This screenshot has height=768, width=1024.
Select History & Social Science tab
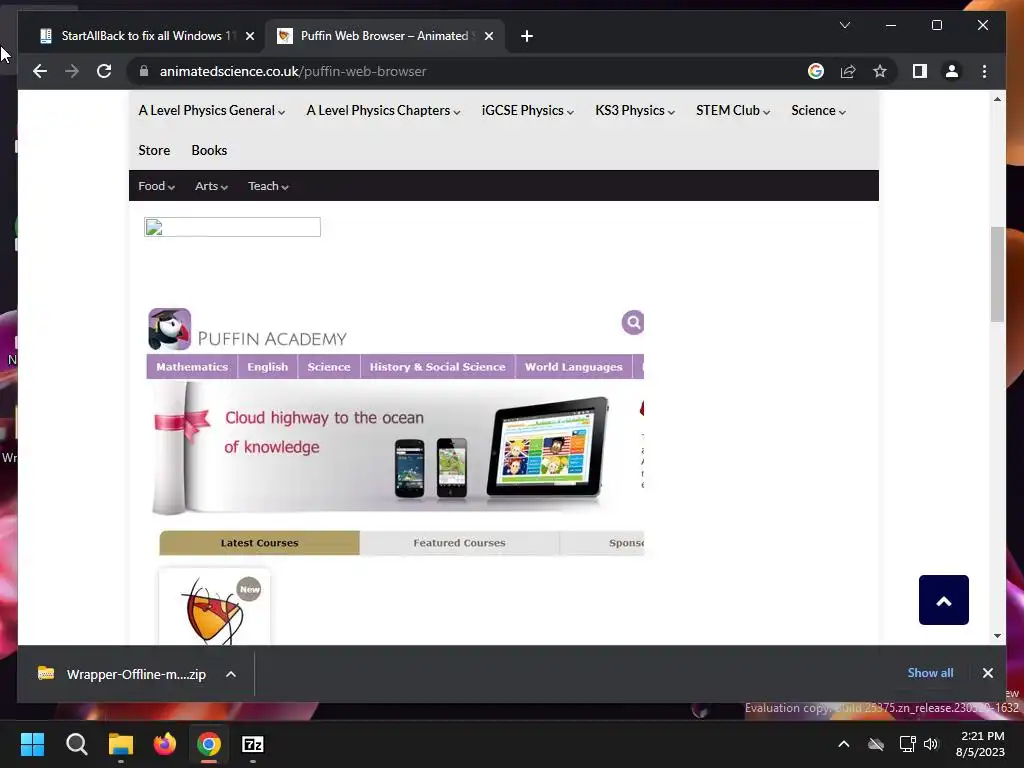point(438,367)
